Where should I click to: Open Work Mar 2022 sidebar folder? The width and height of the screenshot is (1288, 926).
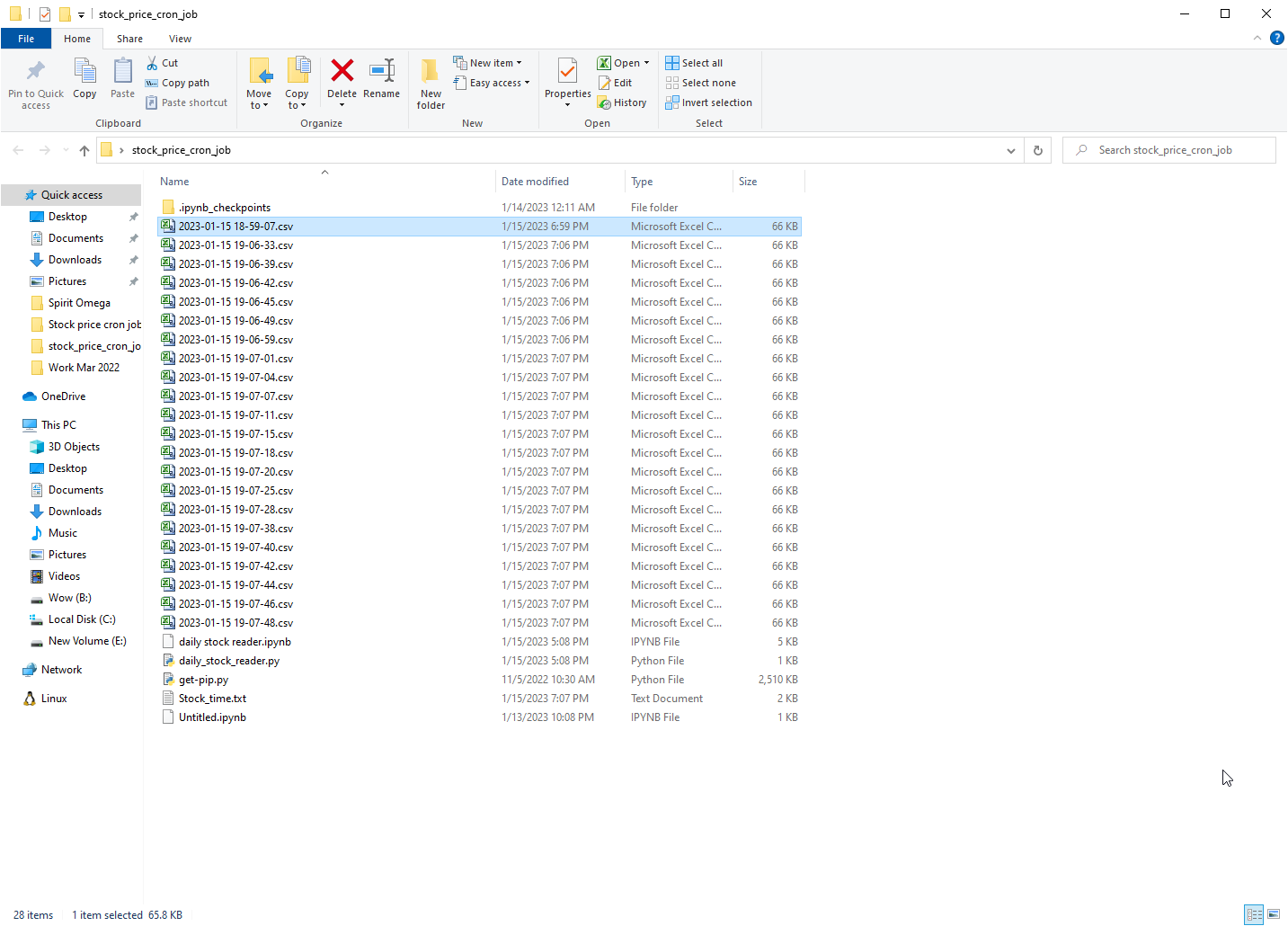[84, 368]
